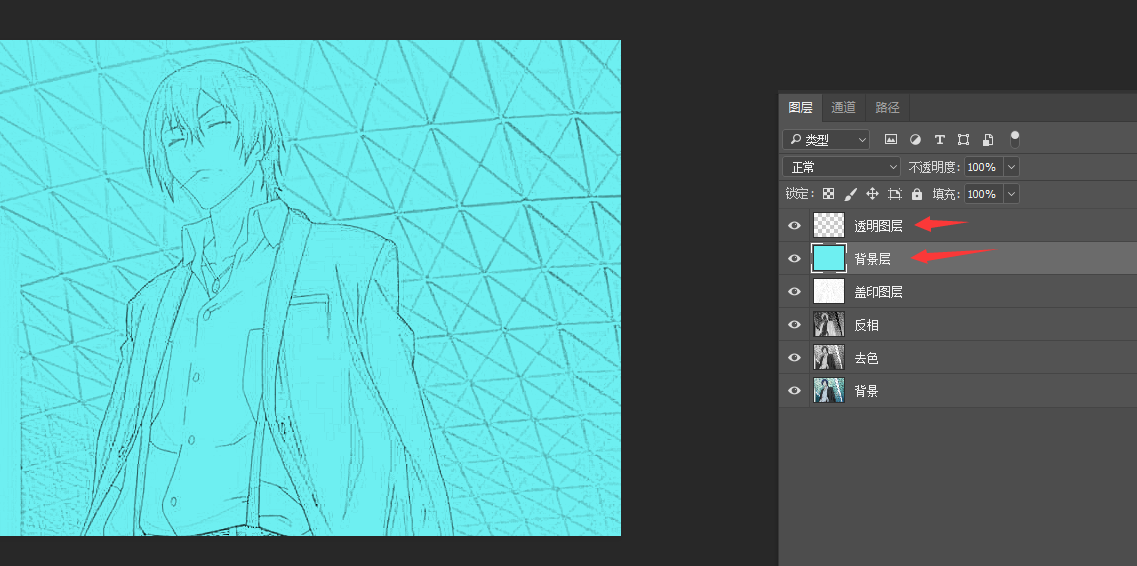1137x566 pixels.
Task: Expand the 不透明度 slider arrow
Action: (x=1012, y=167)
